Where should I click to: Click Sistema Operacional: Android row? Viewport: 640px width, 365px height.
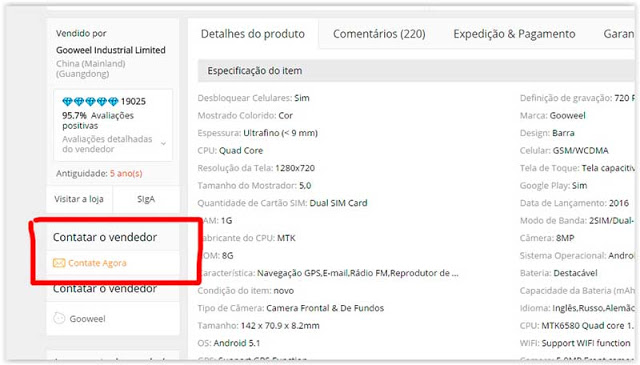[x=577, y=256]
